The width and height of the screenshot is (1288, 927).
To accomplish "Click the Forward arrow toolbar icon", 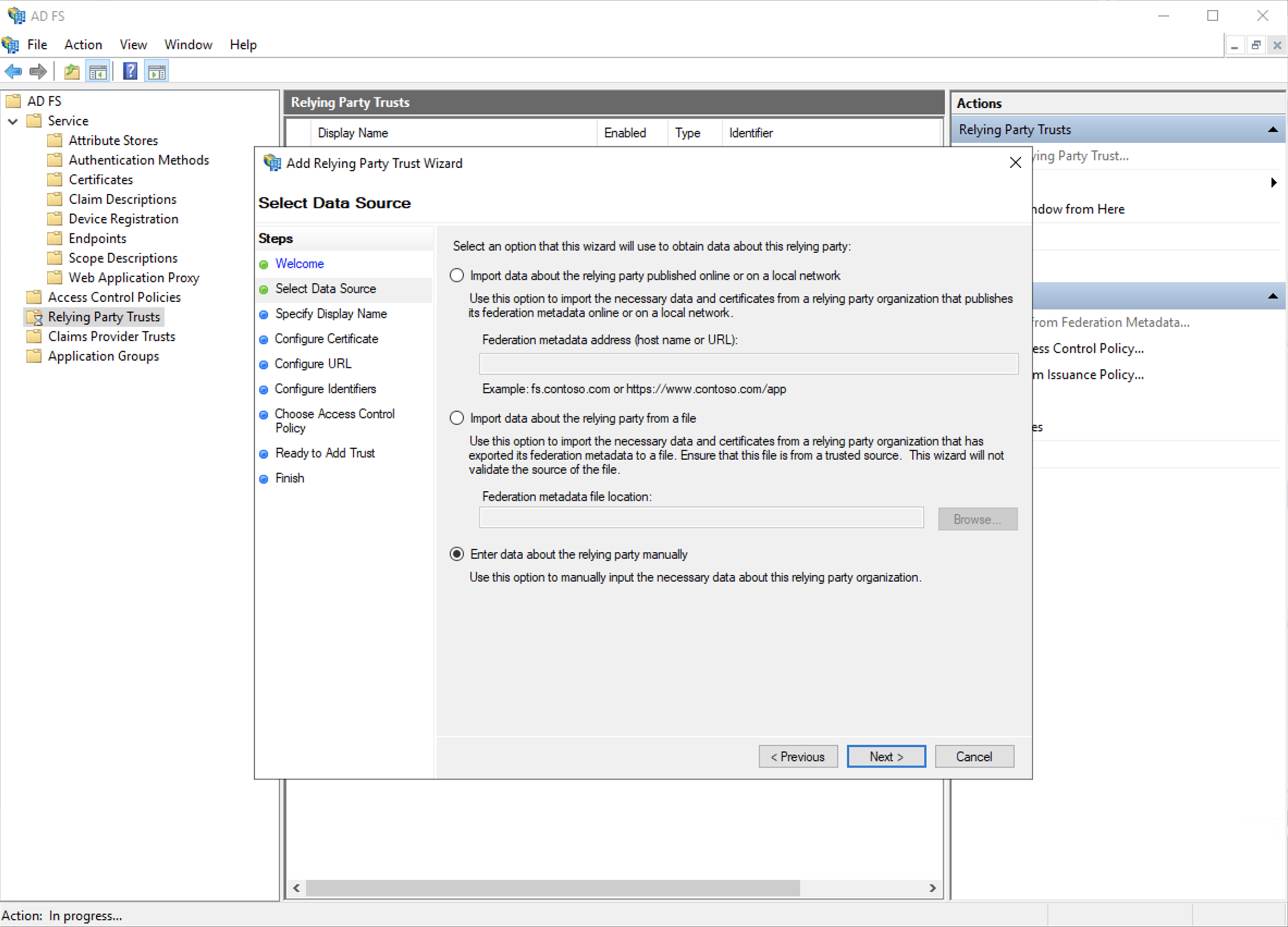I will [38, 71].
